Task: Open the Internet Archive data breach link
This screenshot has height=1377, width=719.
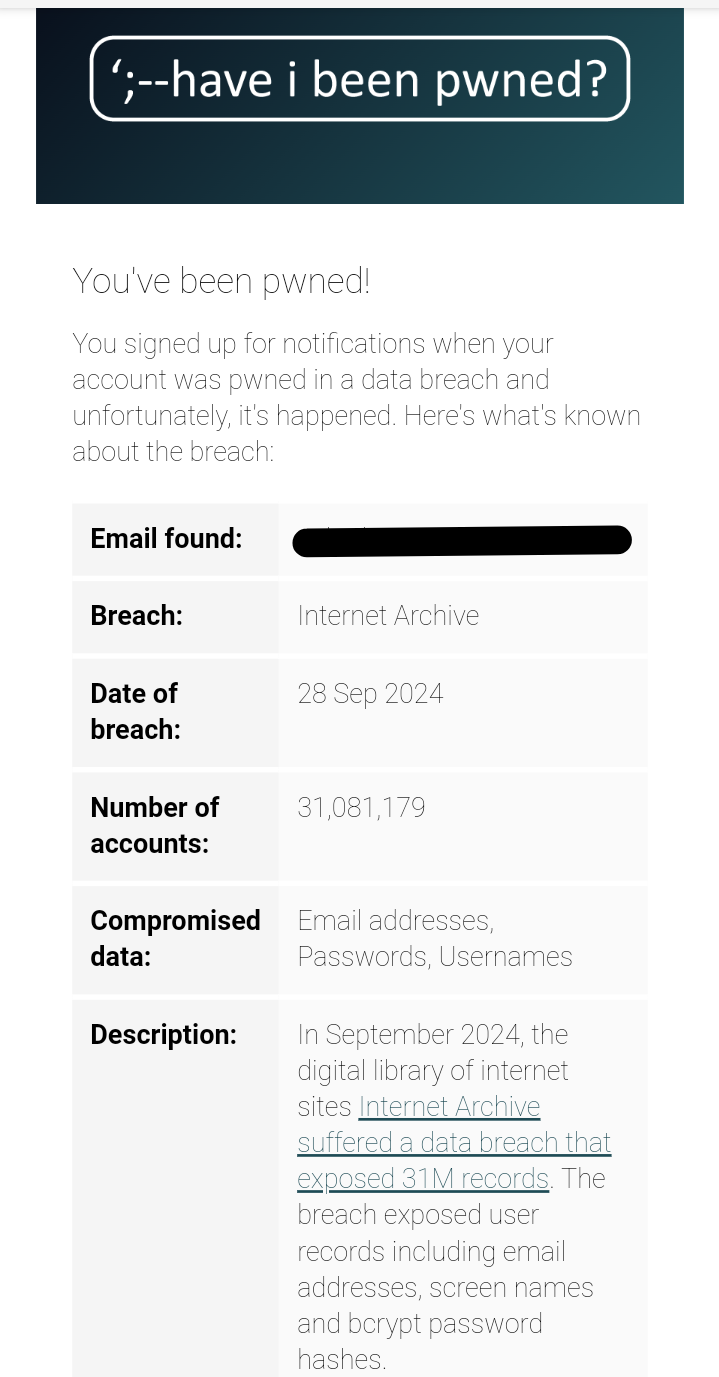Action: pyautogui.click(x=453, y=1143)
